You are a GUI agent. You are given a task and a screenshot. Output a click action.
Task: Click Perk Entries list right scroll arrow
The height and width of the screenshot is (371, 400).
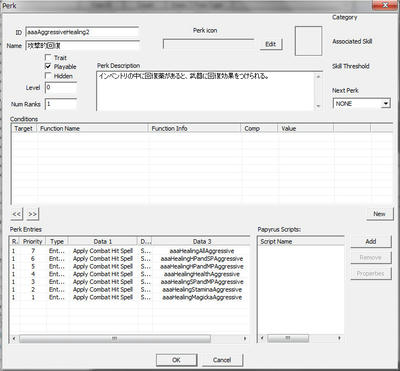pyautogui.click(x=245, y=339)
